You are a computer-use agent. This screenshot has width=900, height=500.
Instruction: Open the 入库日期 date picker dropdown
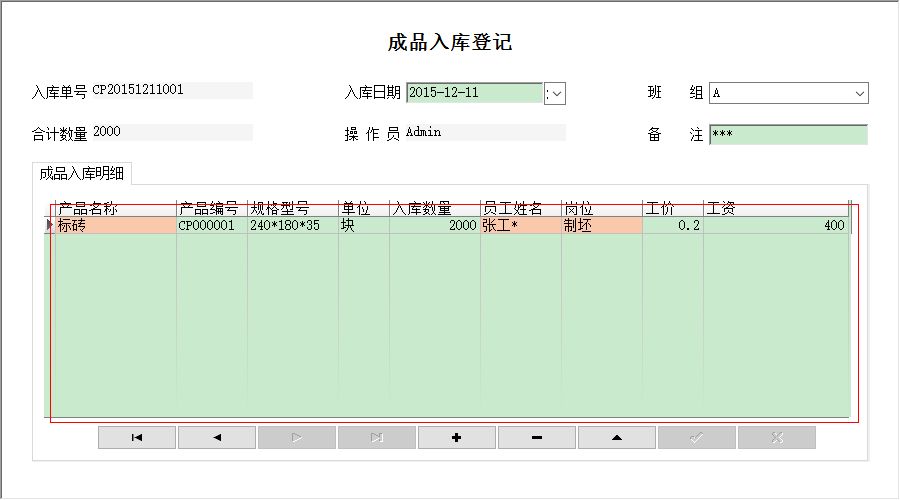click(555, 94)
